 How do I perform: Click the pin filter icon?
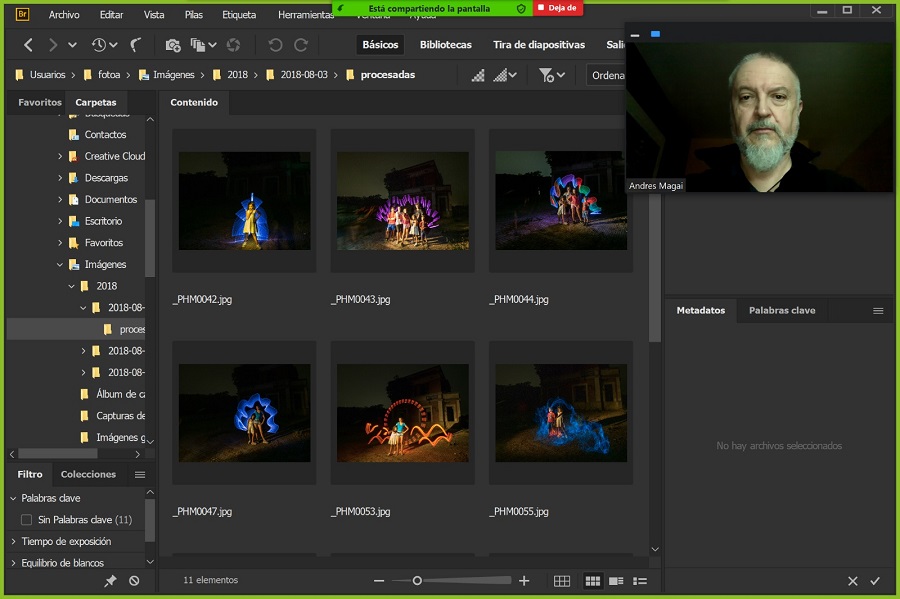point(110,581)
